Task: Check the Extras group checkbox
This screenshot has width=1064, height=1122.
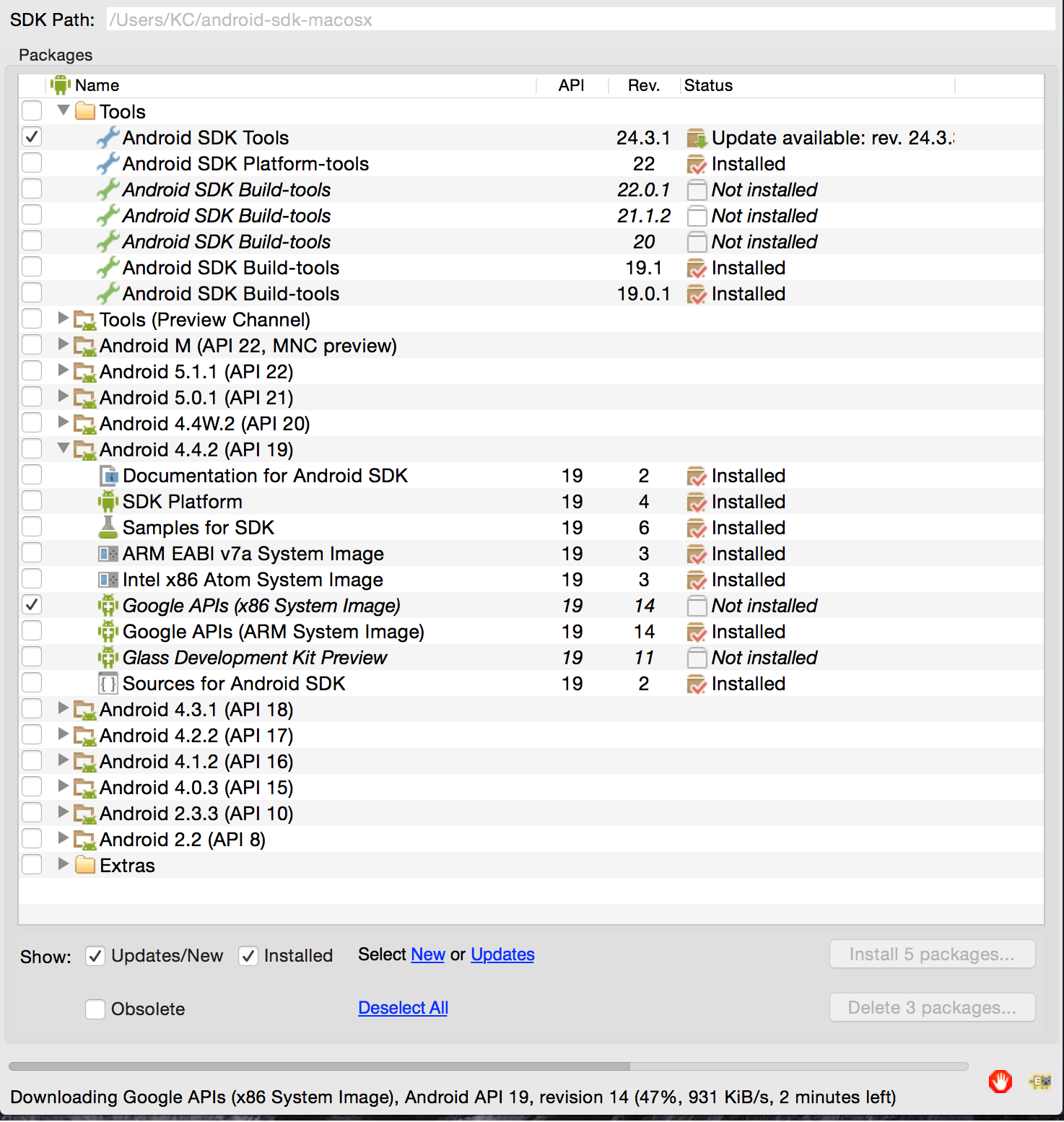Action: tap(32, 864)
